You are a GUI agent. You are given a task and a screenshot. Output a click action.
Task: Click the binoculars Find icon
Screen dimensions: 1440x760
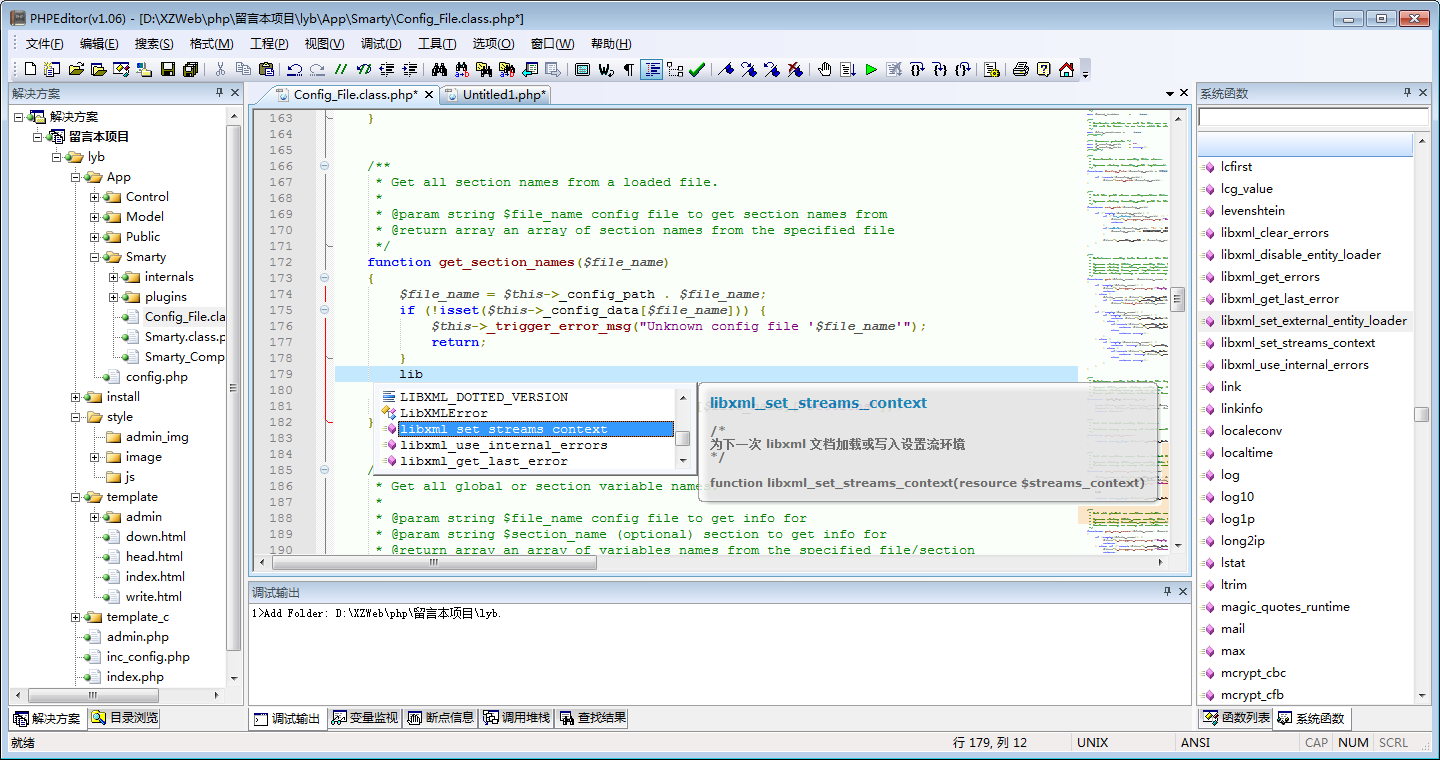tap(439, 69)
